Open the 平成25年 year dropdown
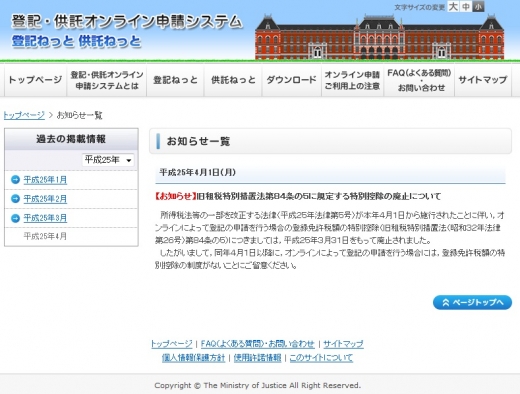 tap(108, 160)
